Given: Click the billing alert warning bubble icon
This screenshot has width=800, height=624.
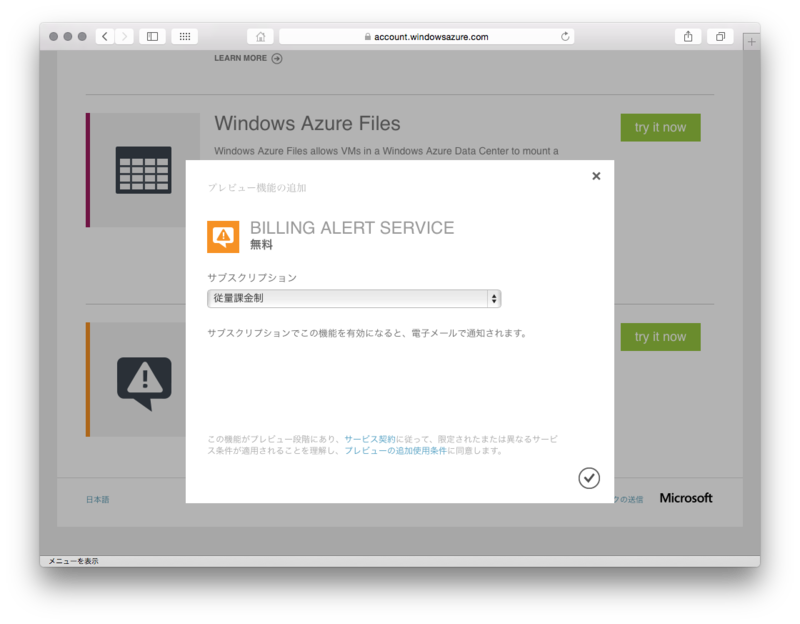Looking at the screenshot, I should point(144,383).
